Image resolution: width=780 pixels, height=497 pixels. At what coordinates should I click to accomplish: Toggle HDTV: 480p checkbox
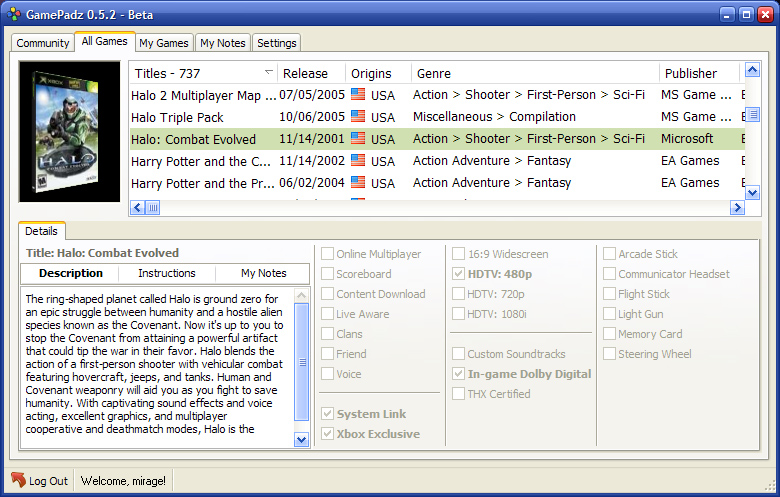click(x=459, y=274)
